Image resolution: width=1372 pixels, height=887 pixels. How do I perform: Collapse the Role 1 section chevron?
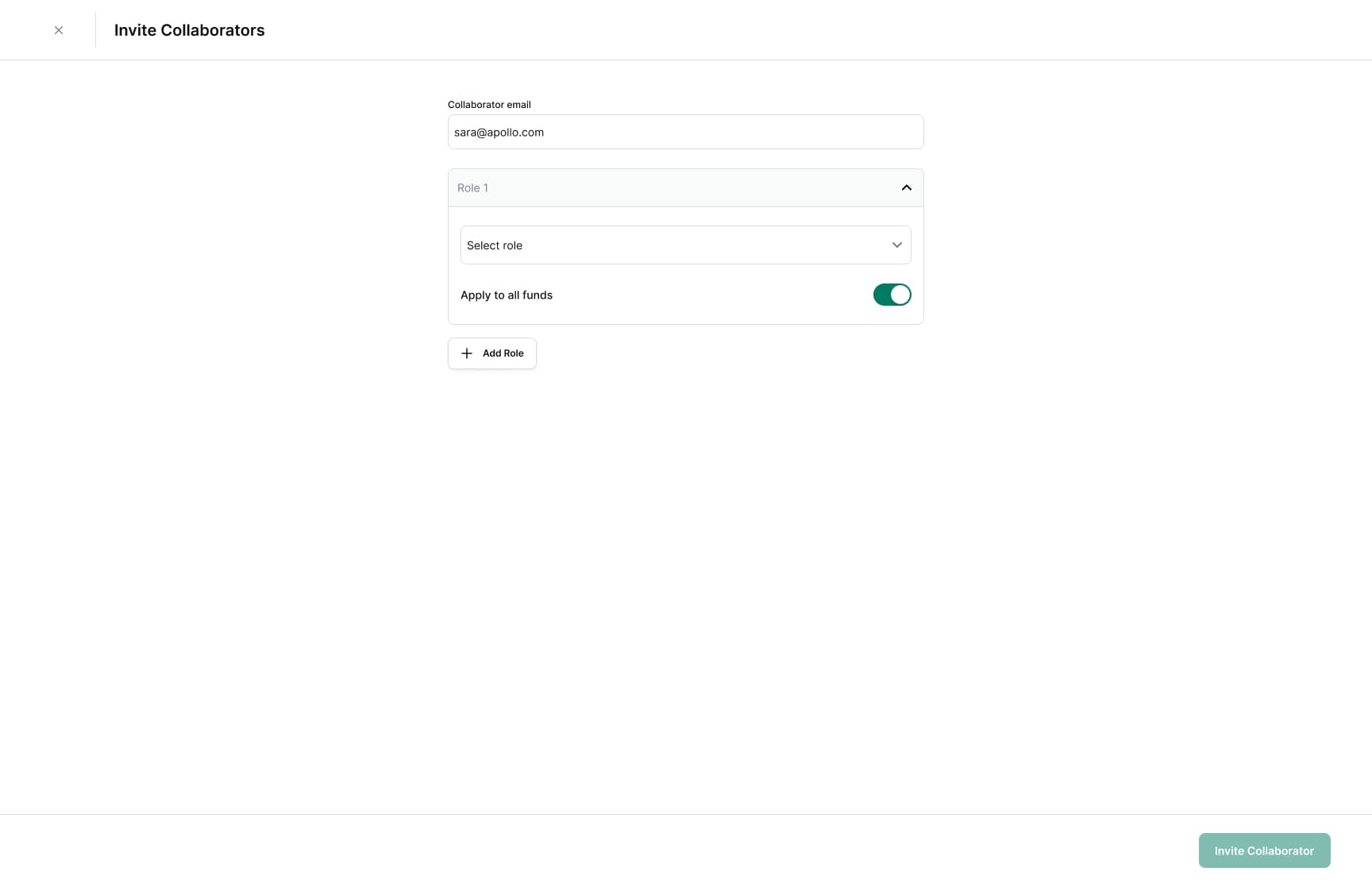(x=906, y=187)
